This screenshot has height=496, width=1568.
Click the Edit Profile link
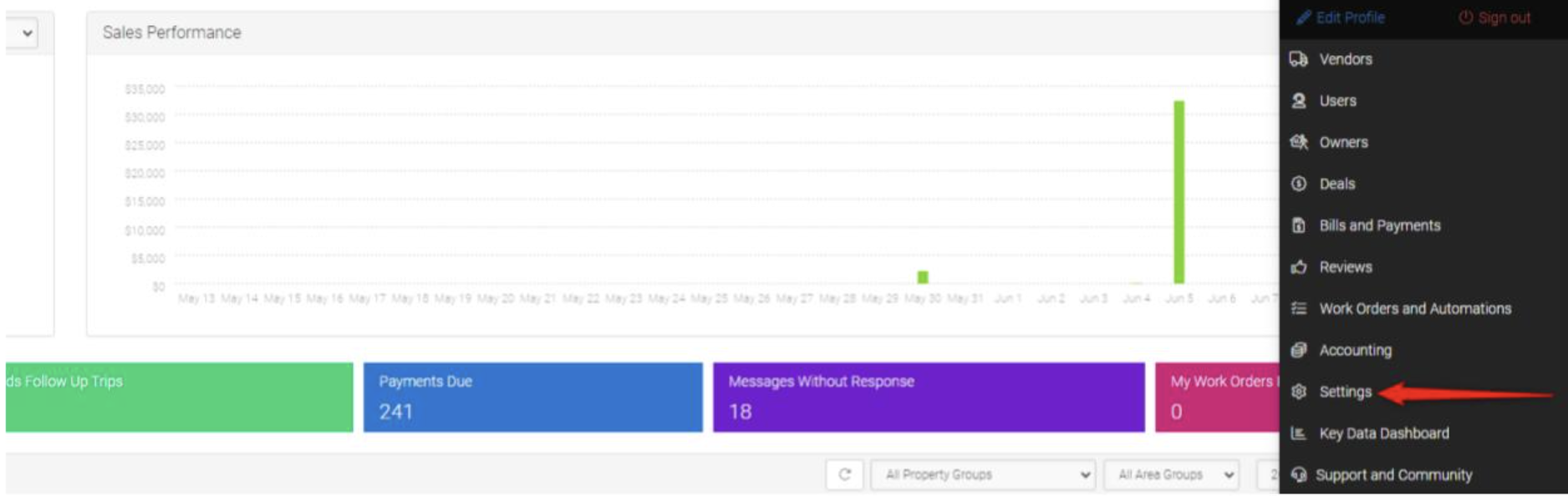1341,18
